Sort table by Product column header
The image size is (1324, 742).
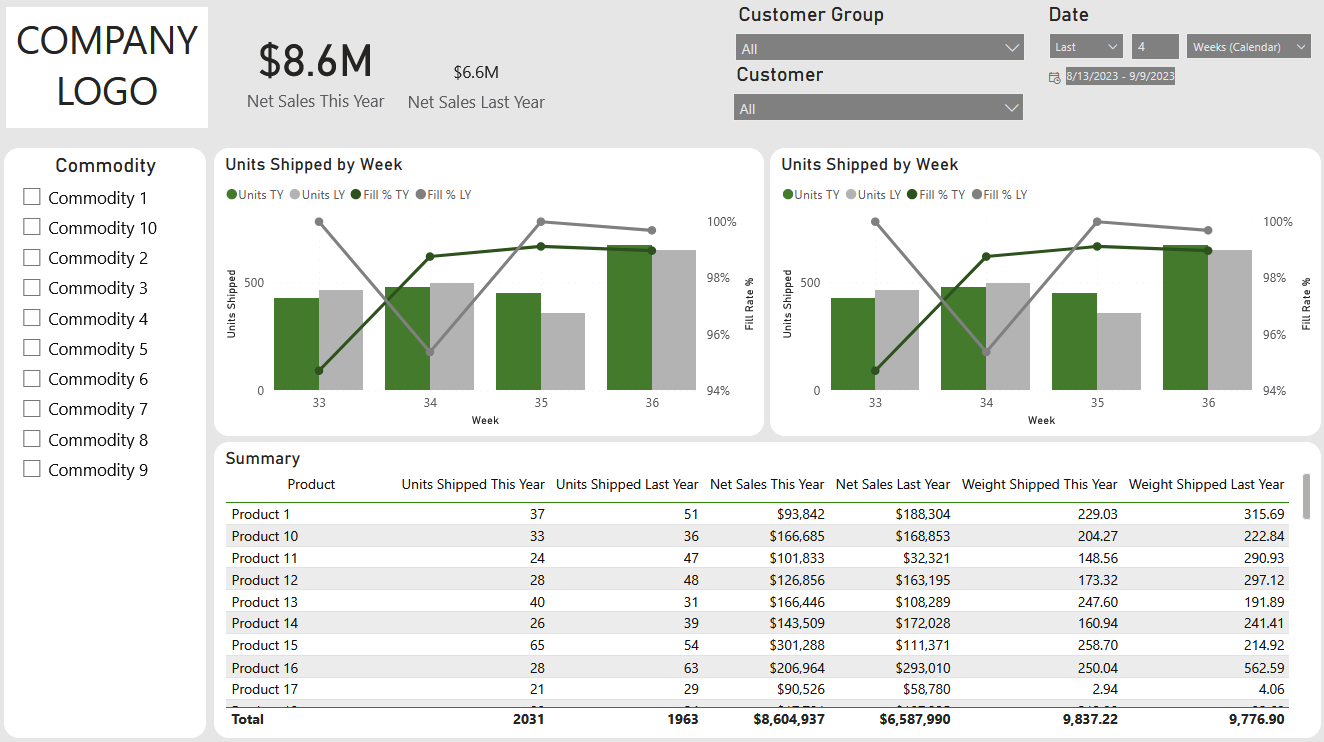tap(311, 485)
